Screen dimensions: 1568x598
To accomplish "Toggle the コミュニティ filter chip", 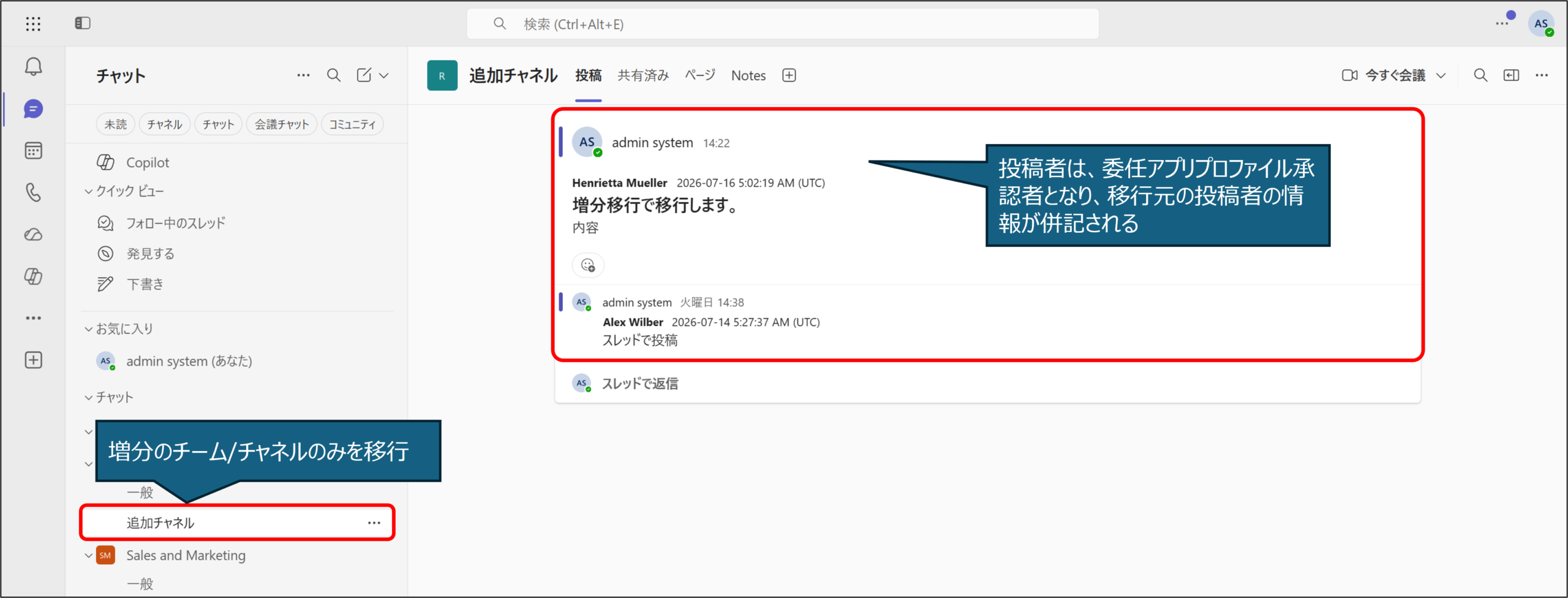I will 352,124.
